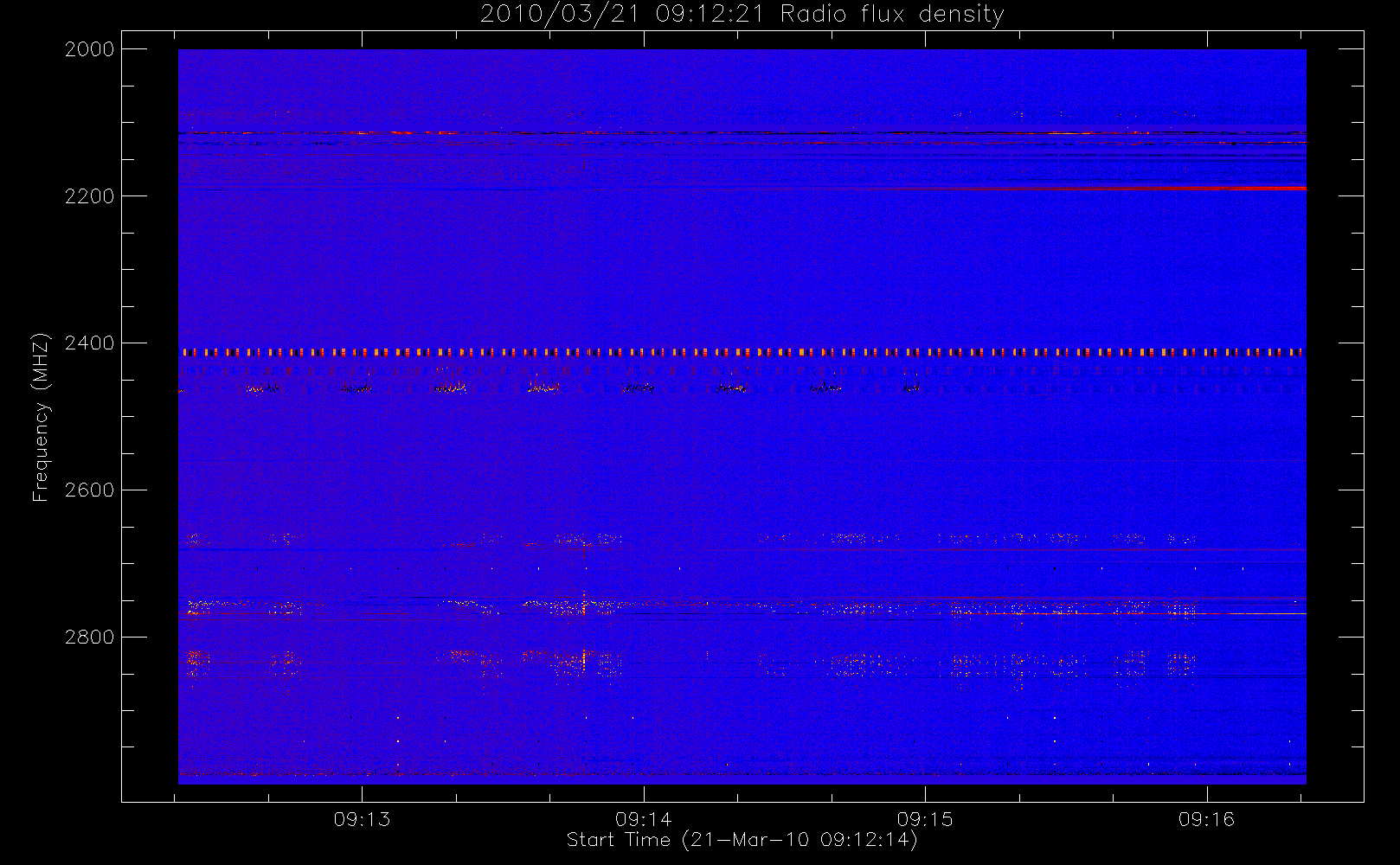Screen dimensions: 1400x865
Task: Click the 09:15 time tick label
Action: [925, 819]
